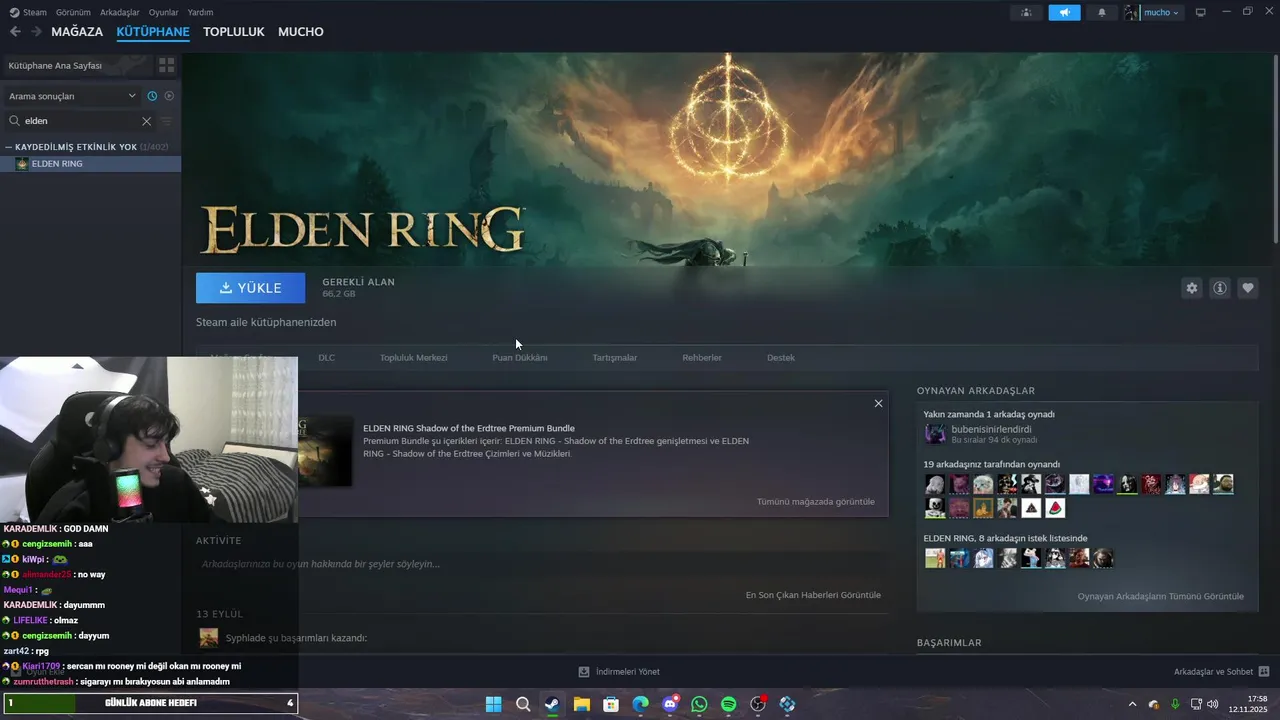Open the Destek tab
The height and width of the screenshot is (720, 1280).
tap(781, 358)
